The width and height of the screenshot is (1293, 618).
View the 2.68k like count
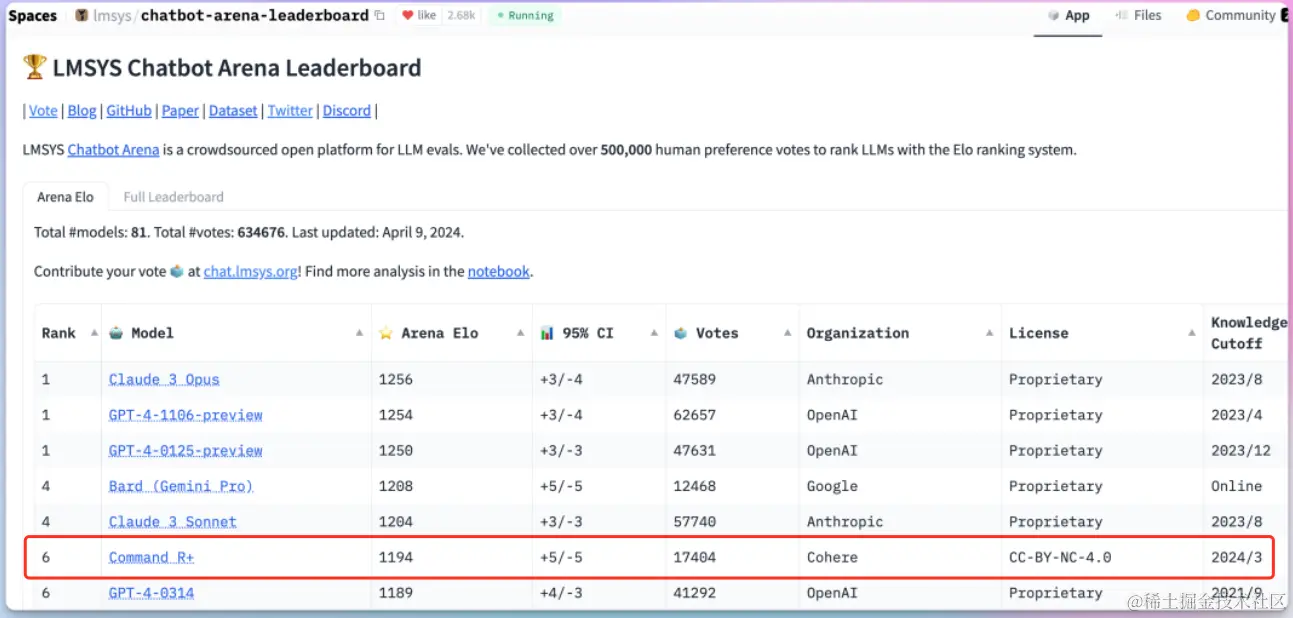(461, 16)
